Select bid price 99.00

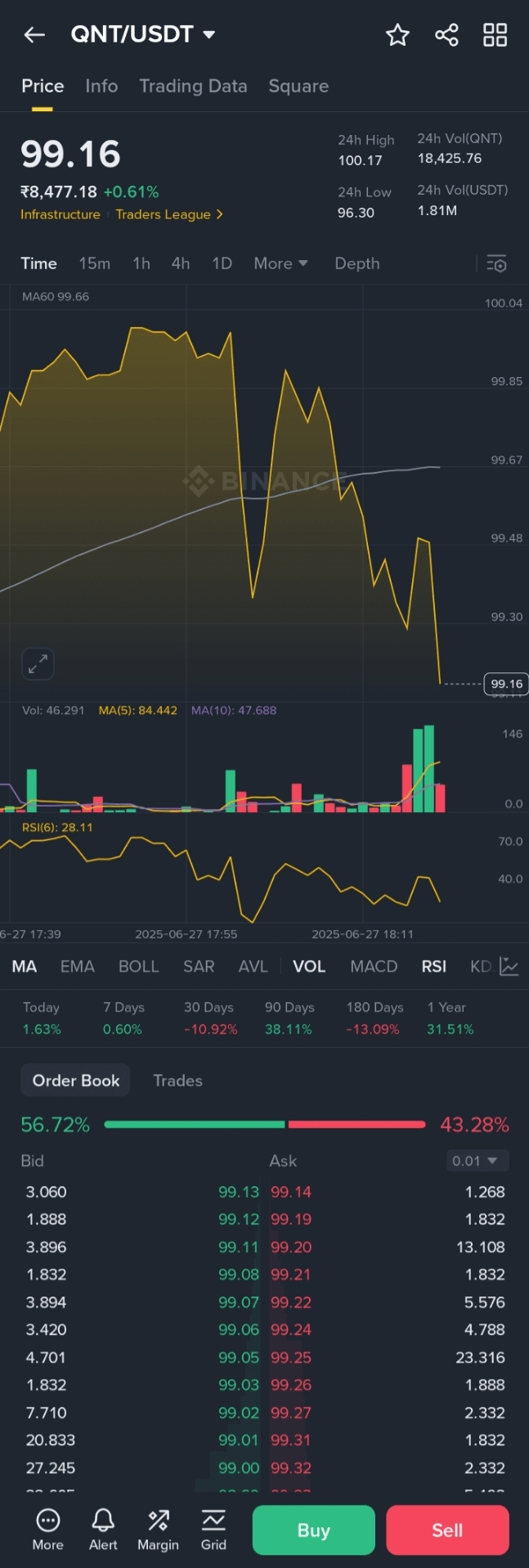(x=239, y=1467)
